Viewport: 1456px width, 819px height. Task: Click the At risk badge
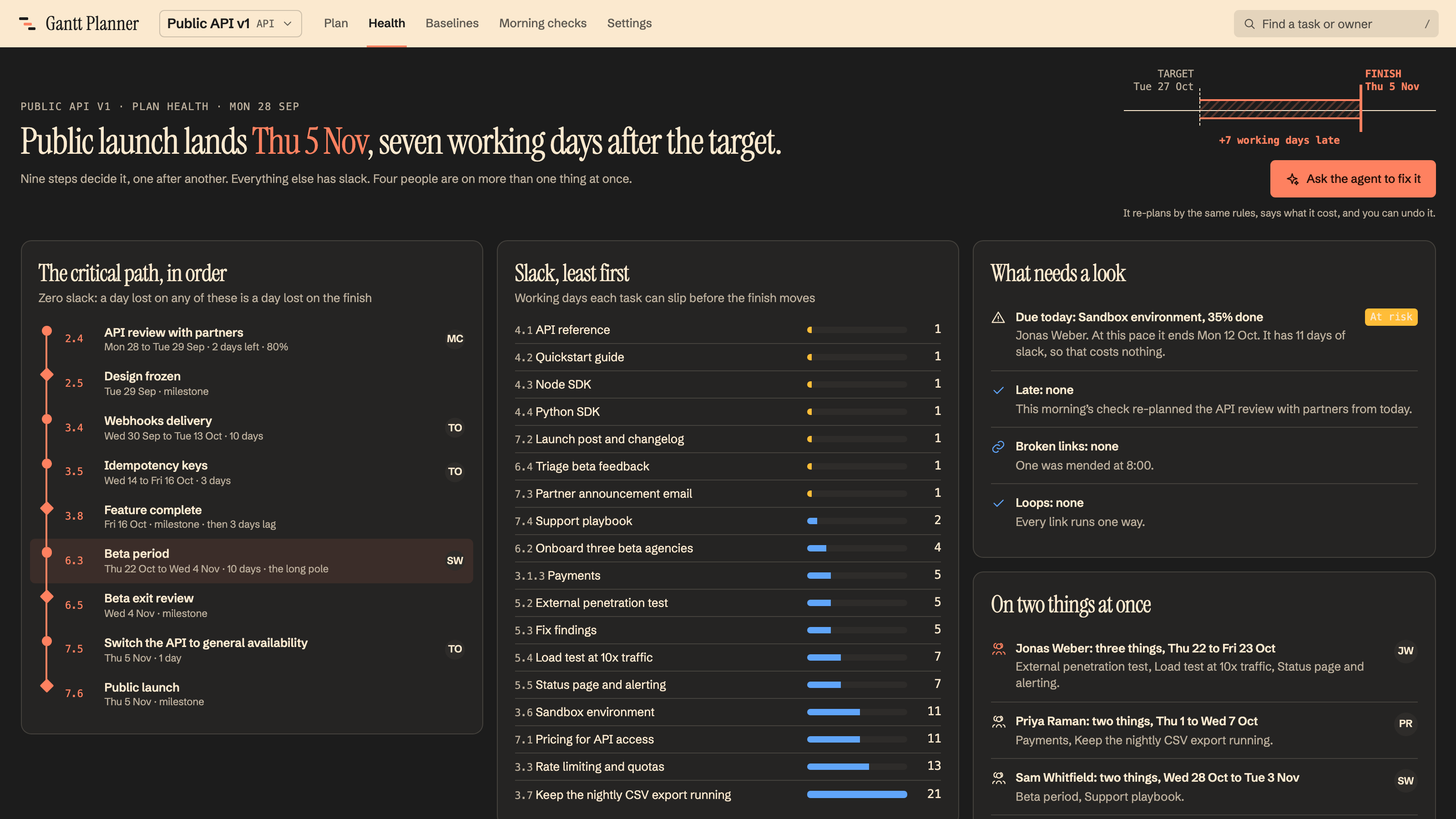click(x=1390, y=317)
